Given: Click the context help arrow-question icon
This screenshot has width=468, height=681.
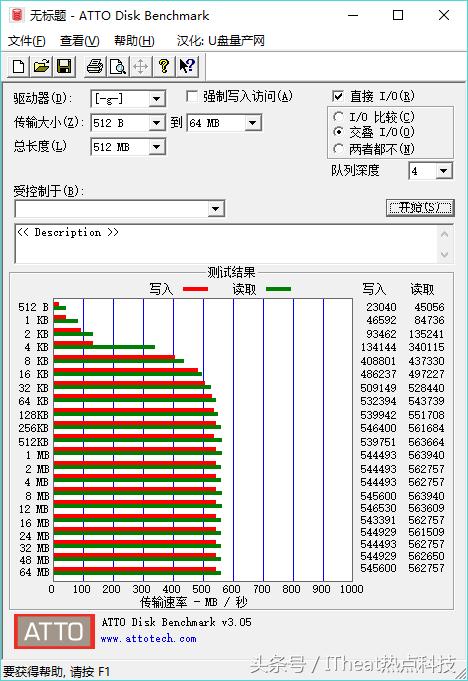Looking at the screenshot, I should point(188,66).
